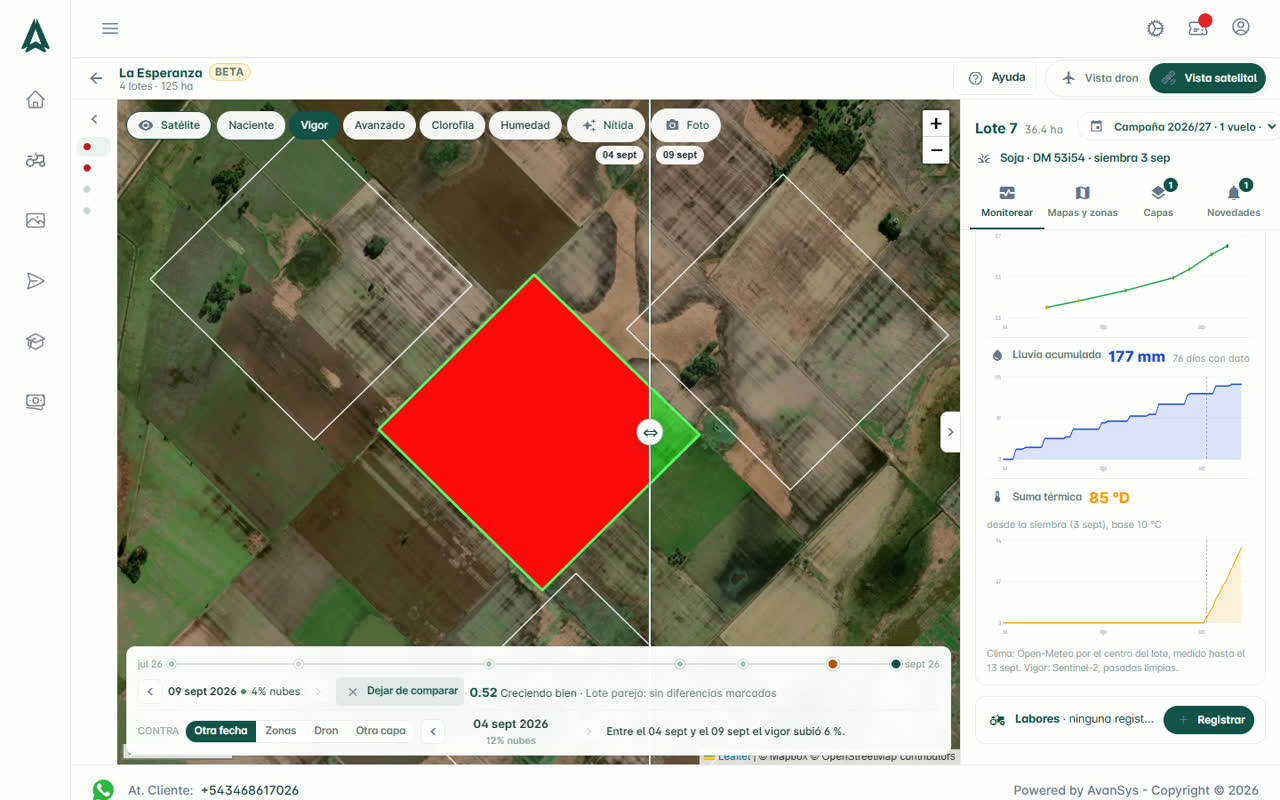Viewport: 1280px width, 800px height.
Task: Zoom in on the map
Action: (936, 124)
